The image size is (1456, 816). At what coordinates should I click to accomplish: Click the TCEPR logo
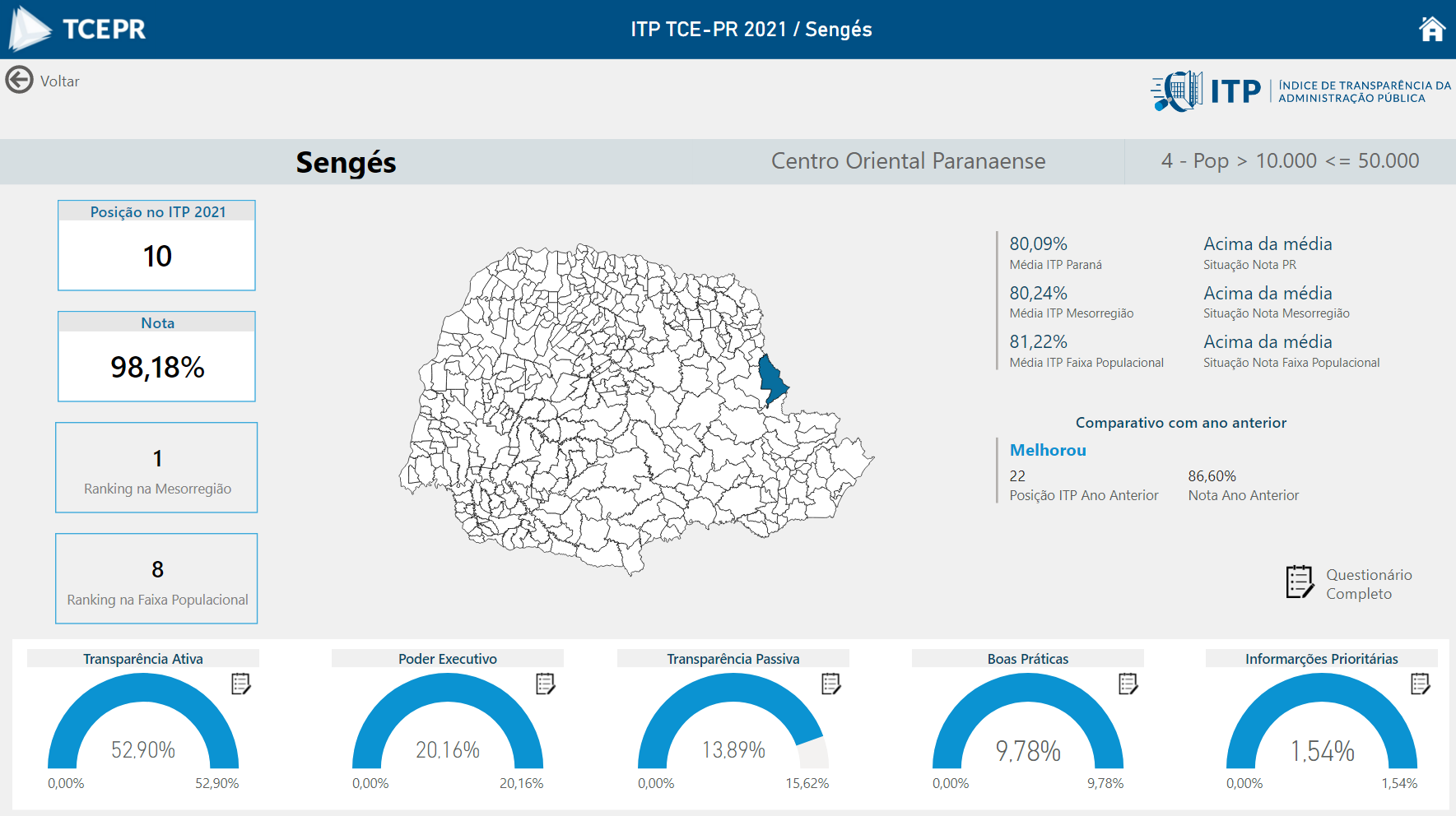click(x=77, y=29)
